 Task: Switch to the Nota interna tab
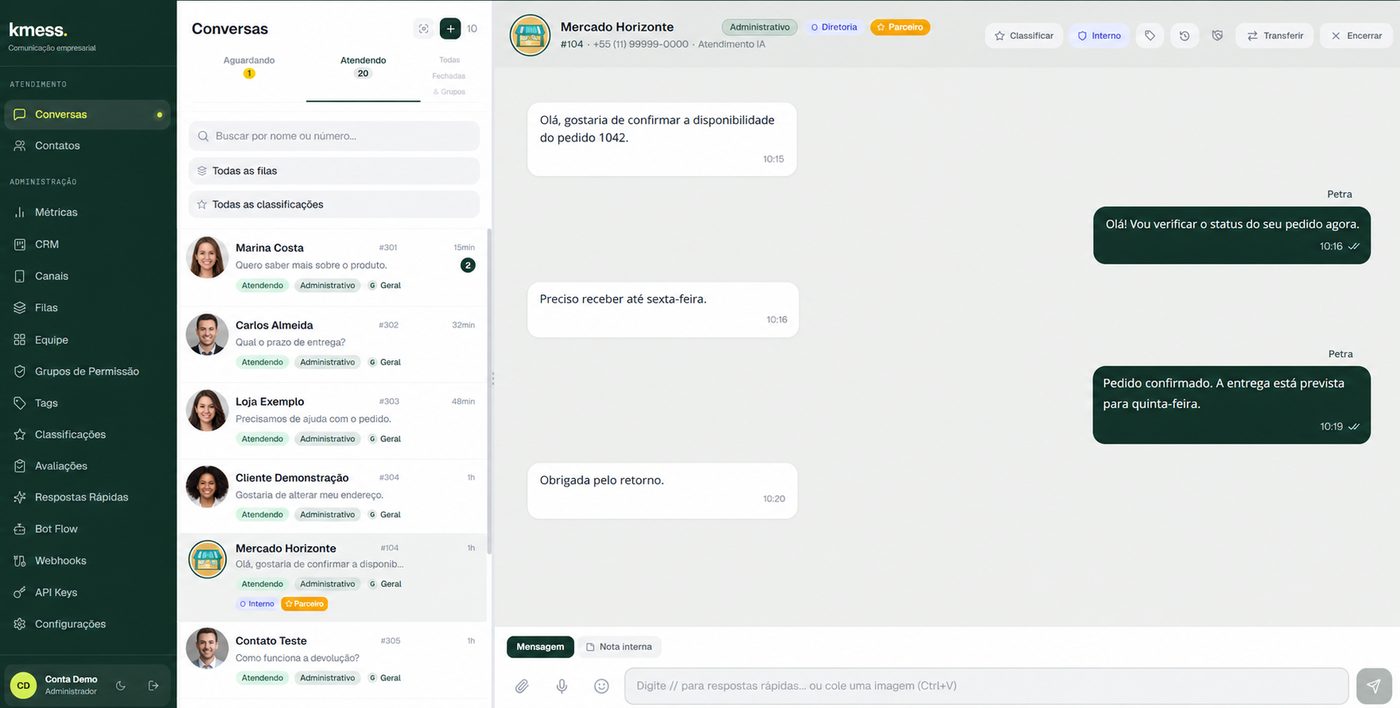[x=618, y=647]
